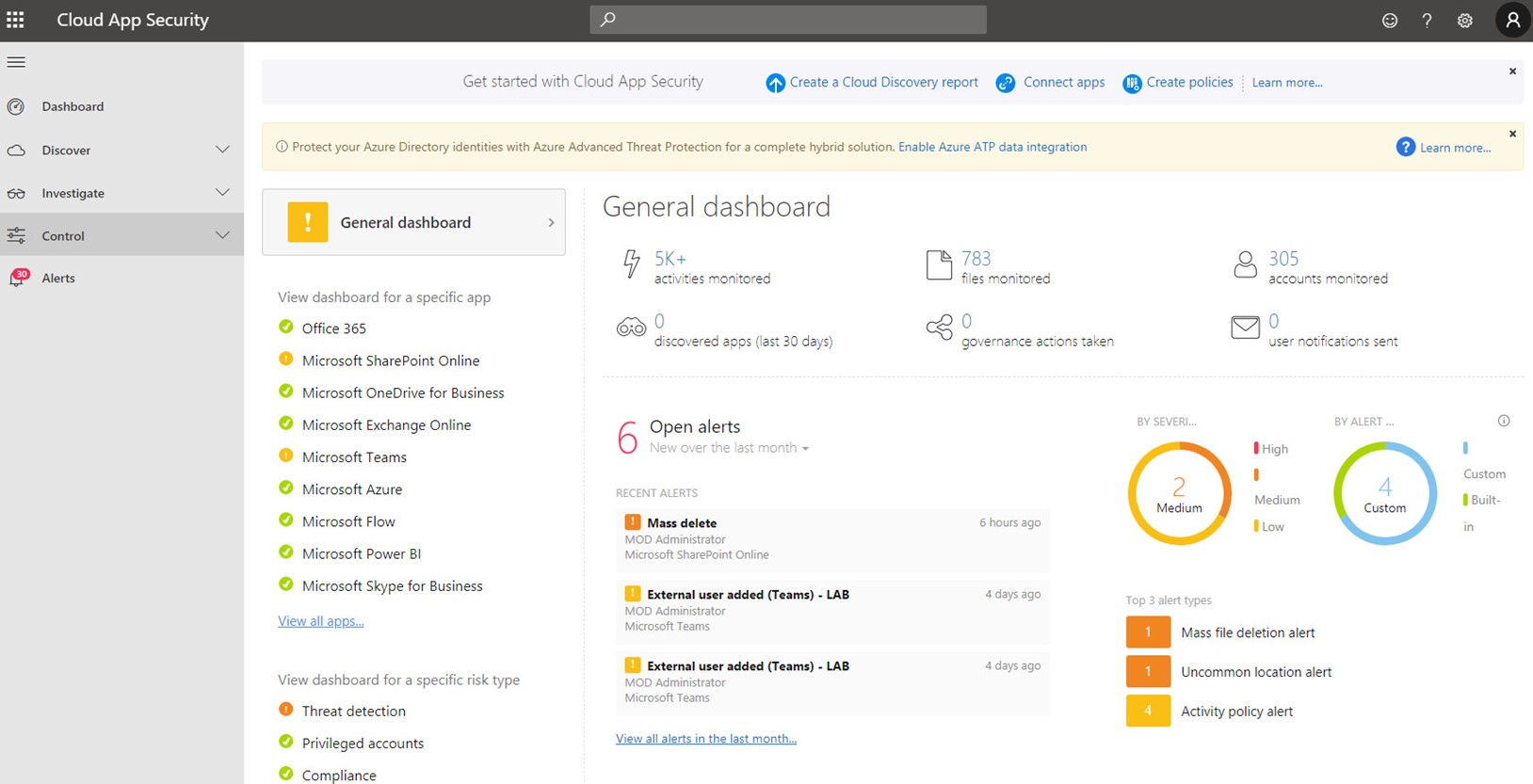This screenshot has width=1533, height=784.
Task: Click the governance actions share icon
Action: 939,328
